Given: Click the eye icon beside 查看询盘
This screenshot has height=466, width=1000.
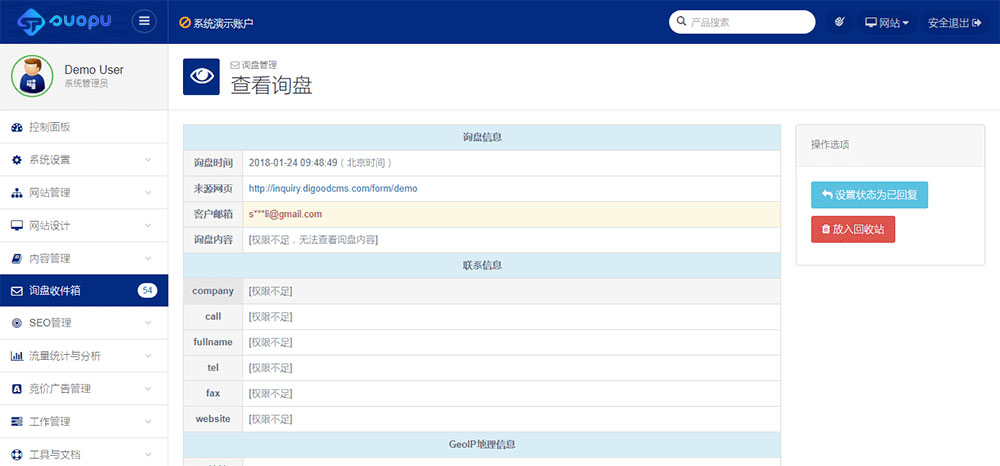Looking at the screenshot, I should point(201,77).
